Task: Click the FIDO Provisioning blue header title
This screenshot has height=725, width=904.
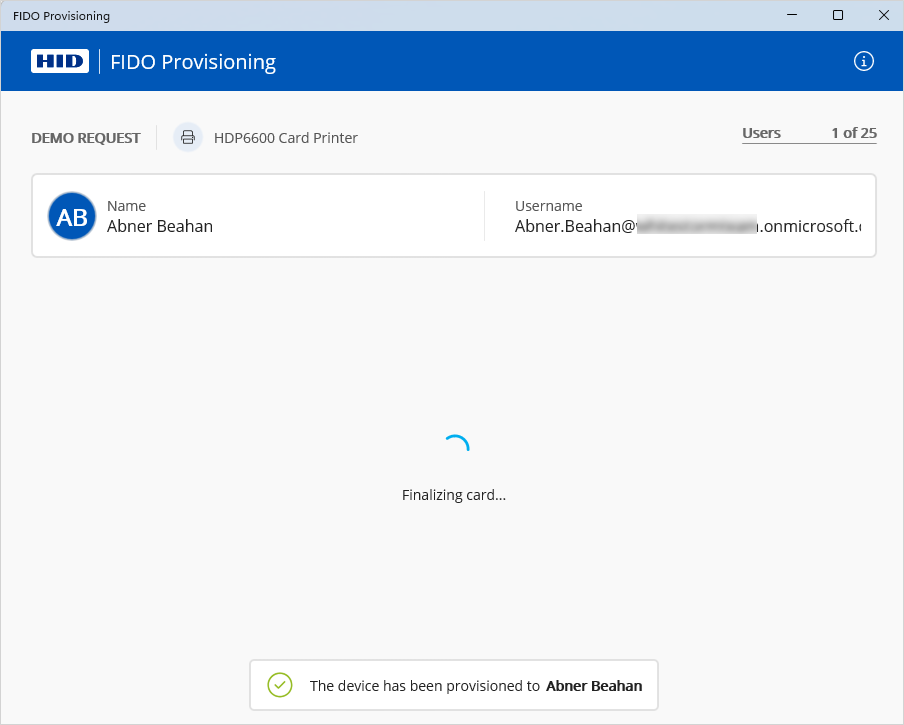Action: point(193,62)
